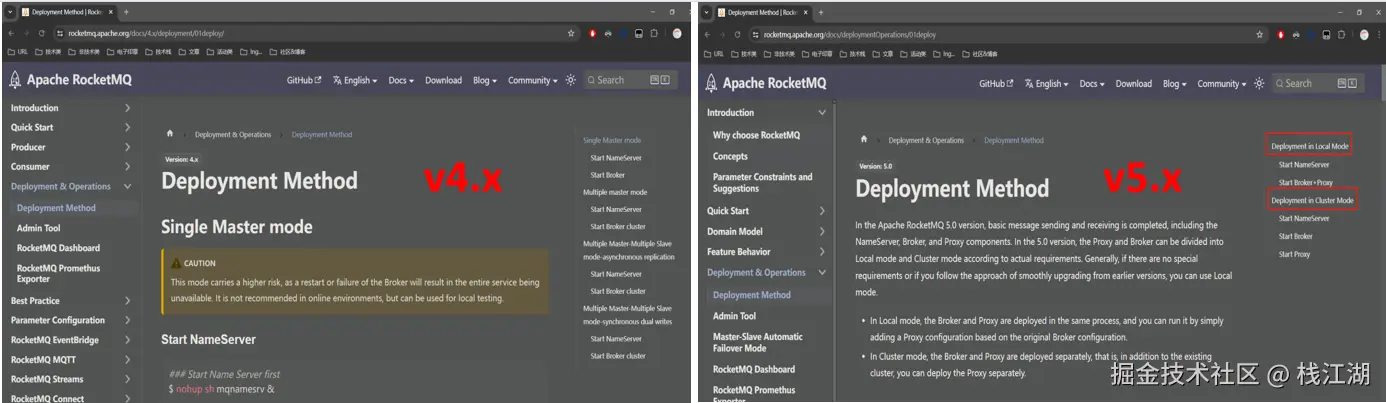Open URL bookmarks folder in left window
Screen dimensions: 1386x403
point(17,52)
